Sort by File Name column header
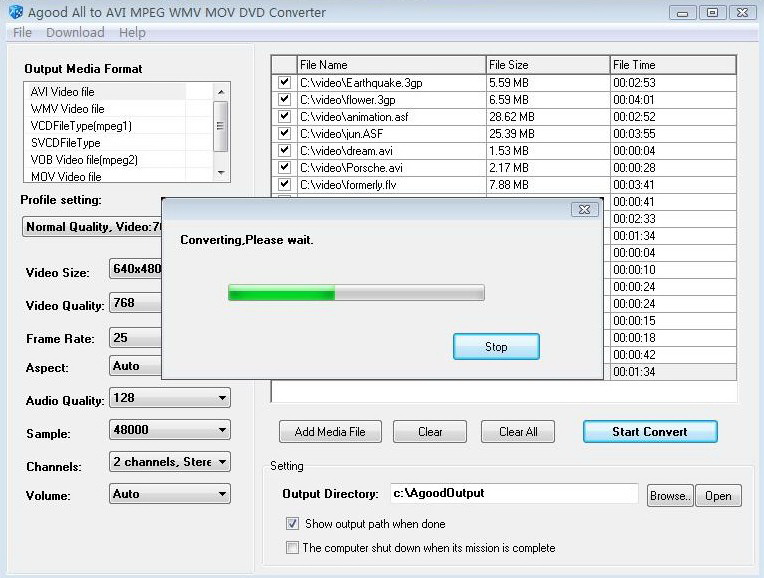This screenshot has width=764, height=578. (x=391, y=65)
